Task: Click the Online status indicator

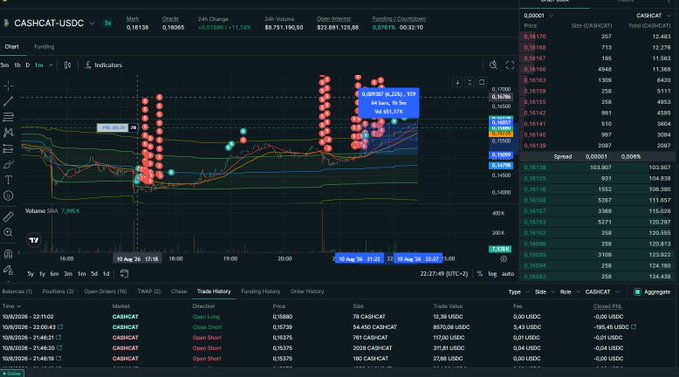Action: coord(12,373)
